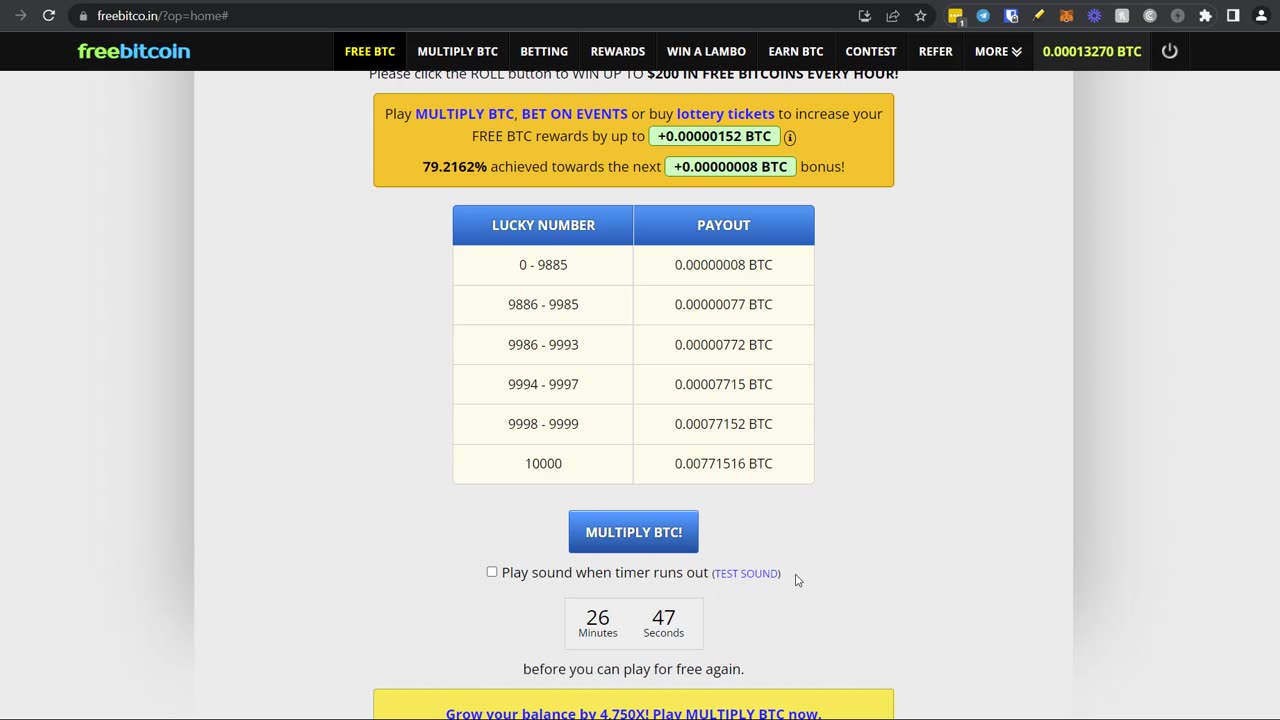Follow BET ON EVENTS link

(575, 114)
